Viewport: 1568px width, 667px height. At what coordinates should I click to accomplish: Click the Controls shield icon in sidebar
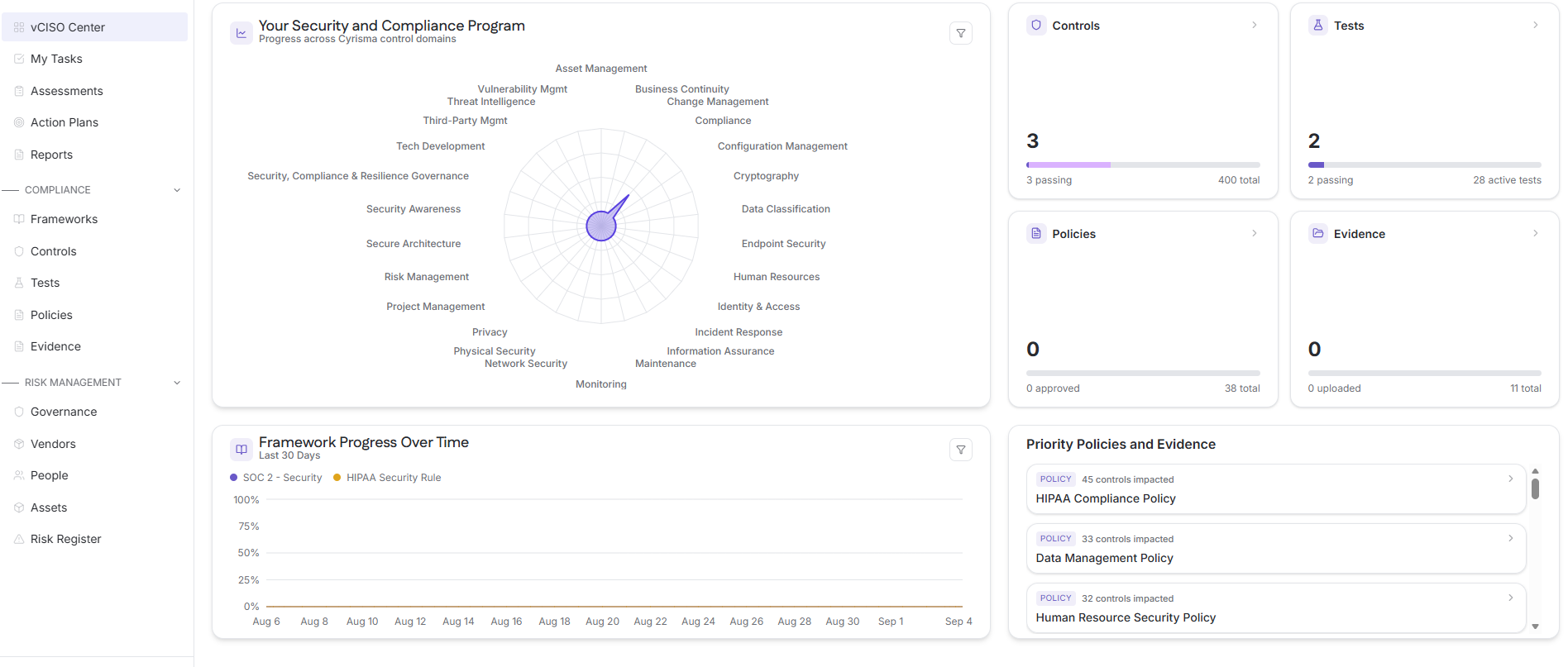coord(19,251)
